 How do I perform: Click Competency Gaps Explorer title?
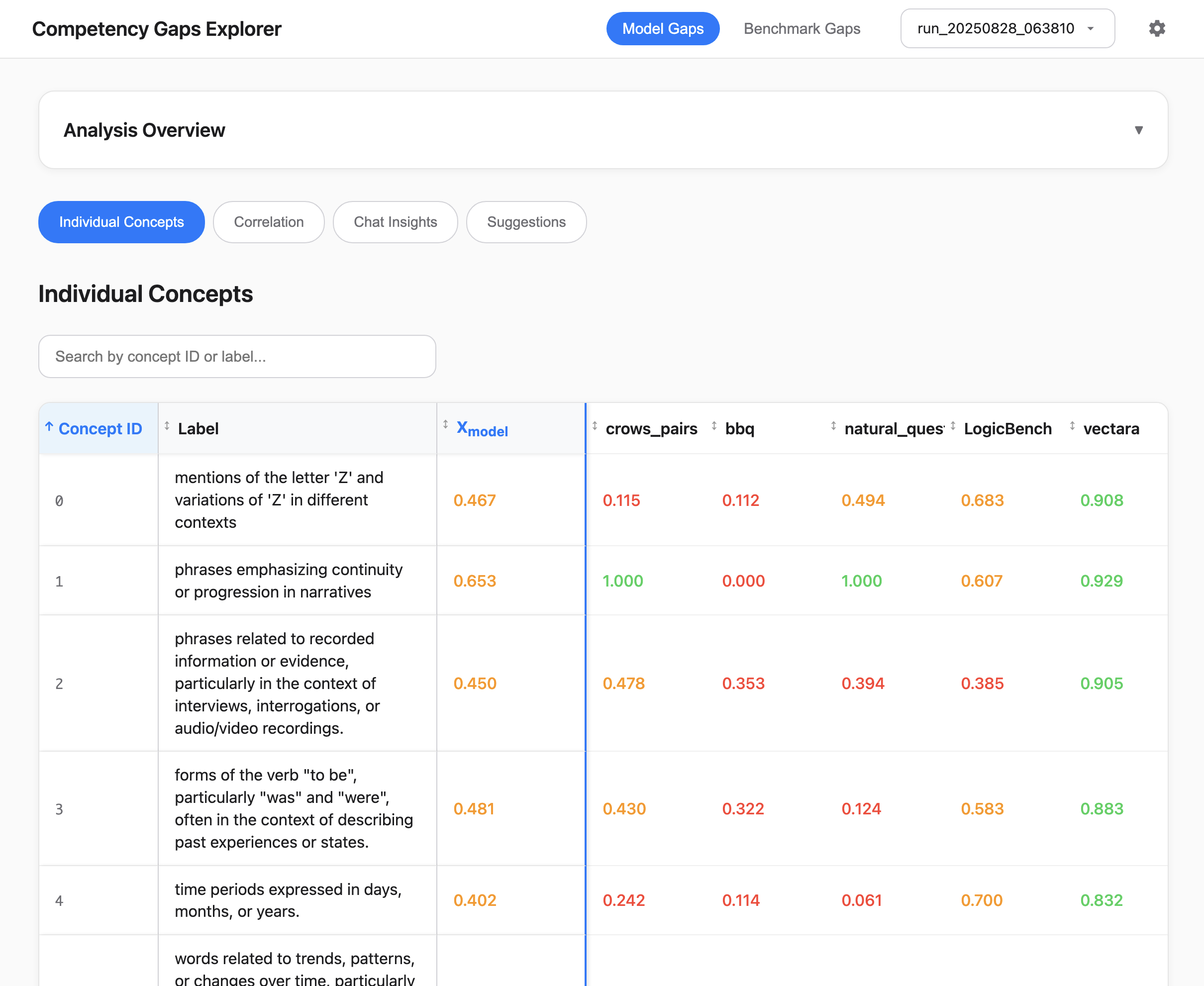point(157,29)
